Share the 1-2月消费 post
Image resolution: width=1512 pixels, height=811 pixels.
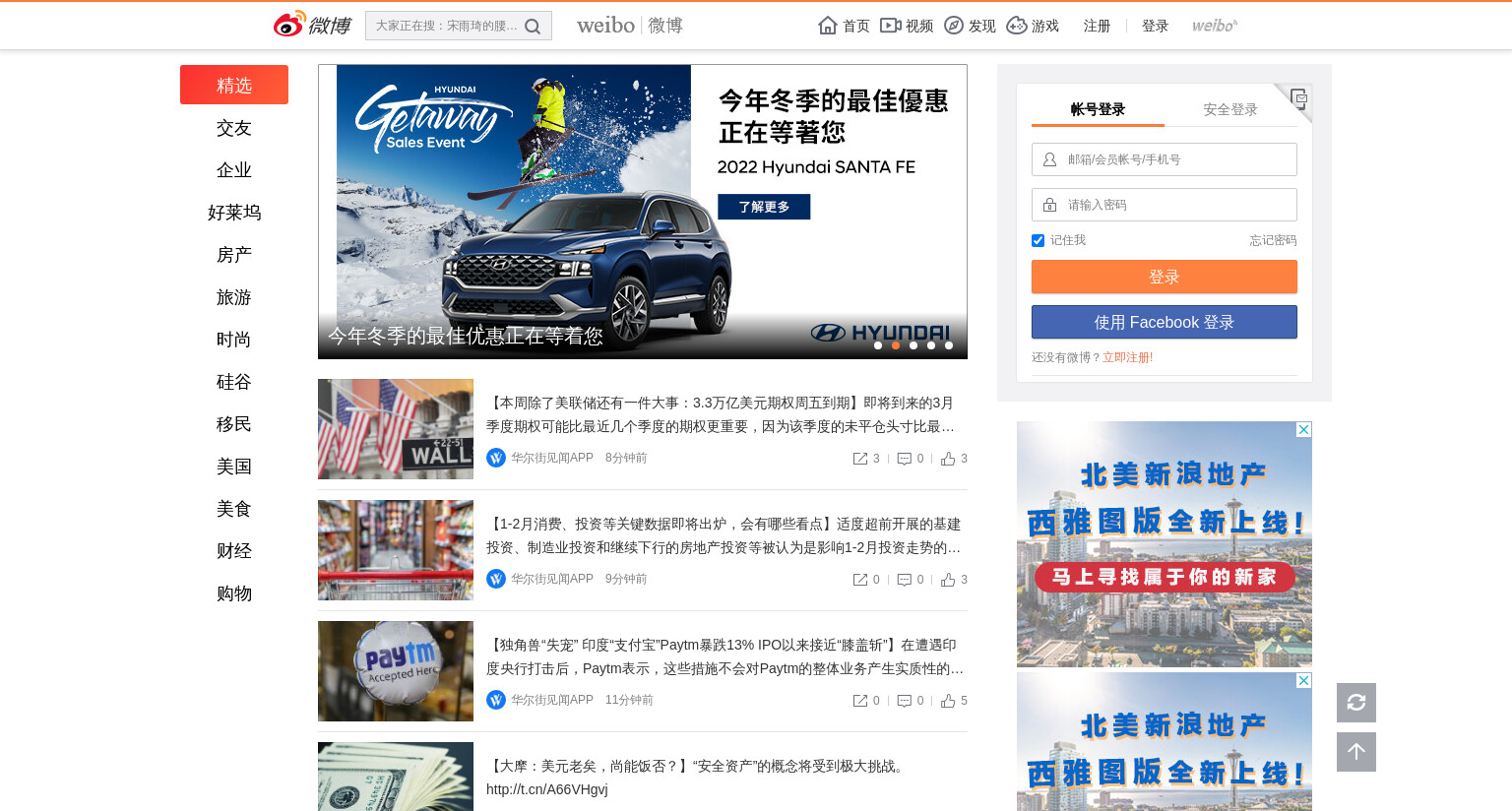click(860, 580)
